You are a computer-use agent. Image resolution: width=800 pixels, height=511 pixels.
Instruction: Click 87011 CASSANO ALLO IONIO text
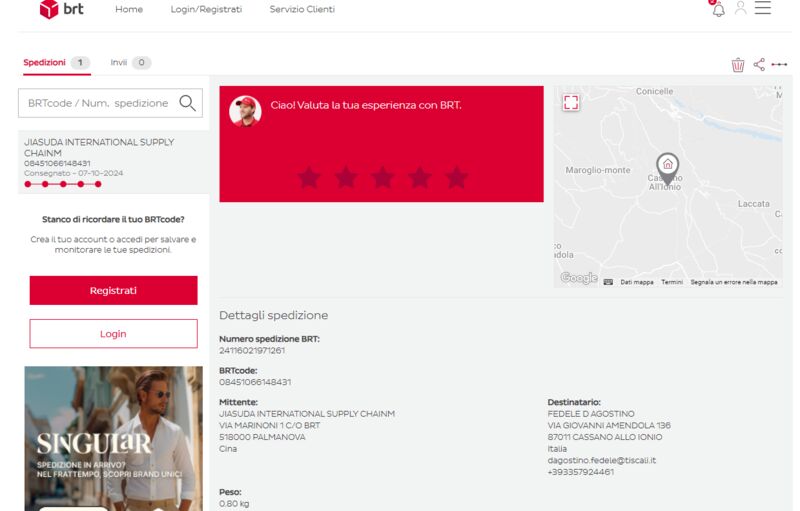605,437
